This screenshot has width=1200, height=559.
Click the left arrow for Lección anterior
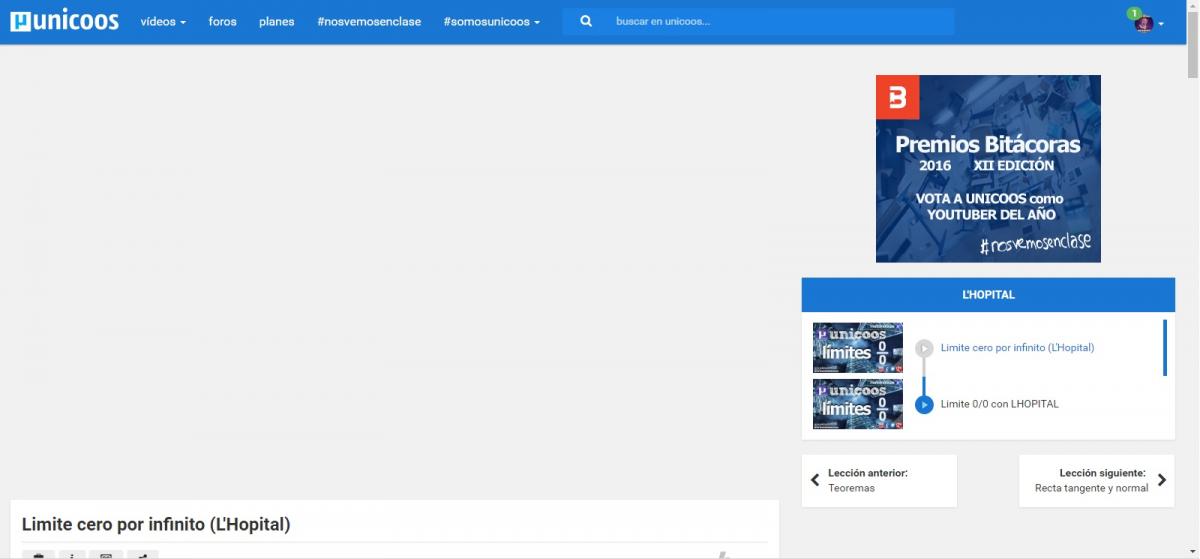[x=815, y=480]
